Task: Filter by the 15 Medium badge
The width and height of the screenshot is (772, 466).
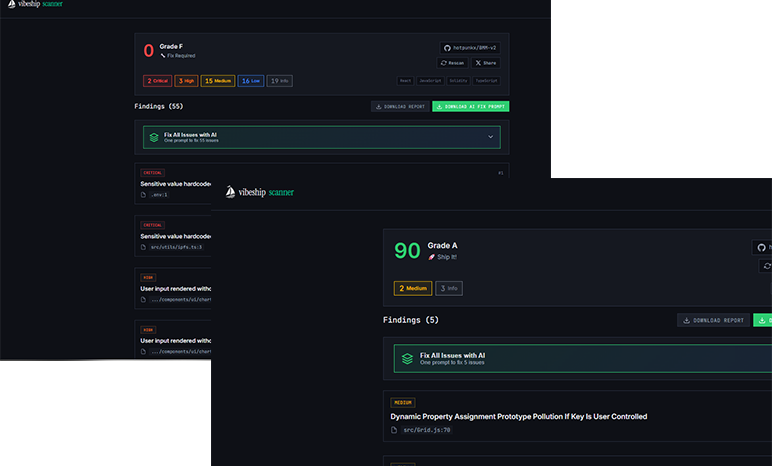Action: tap(218, 81)
